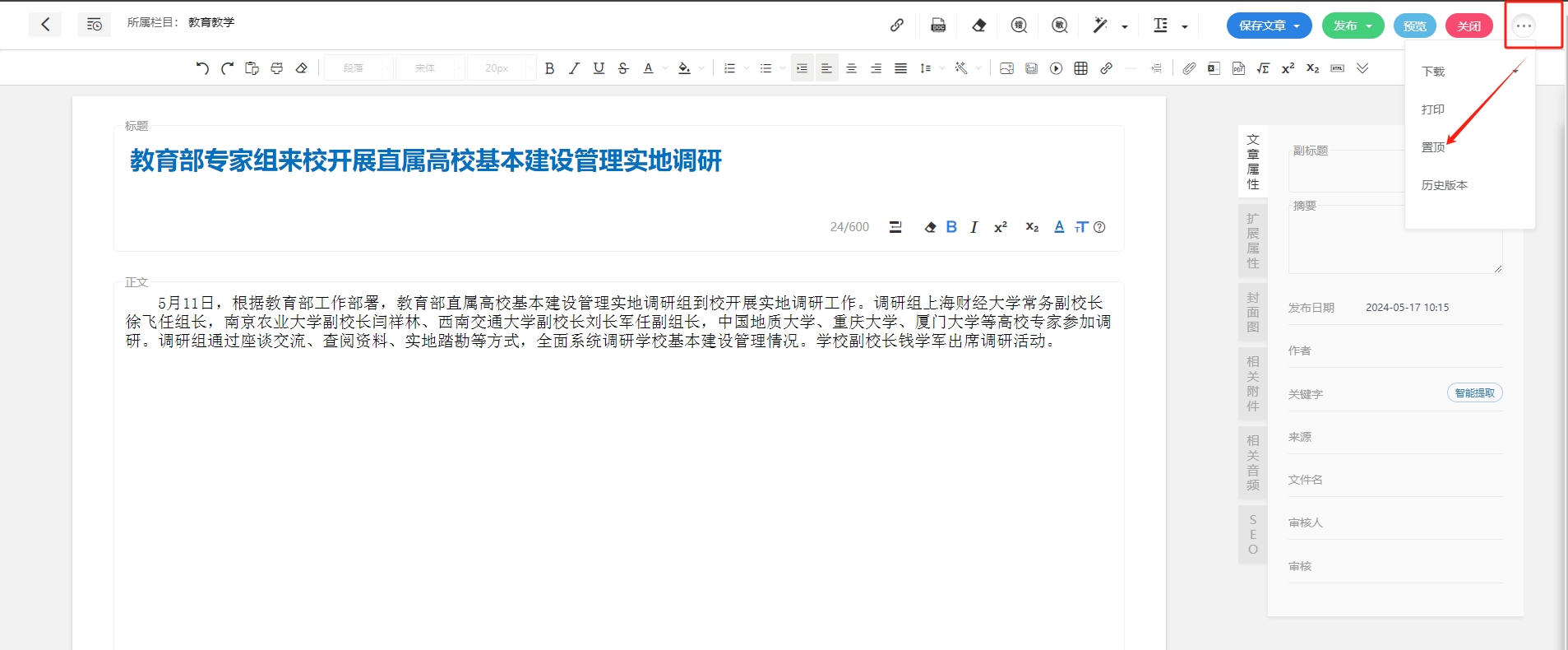
Task: Open the body text font color picker
Action: coord(649,68)
